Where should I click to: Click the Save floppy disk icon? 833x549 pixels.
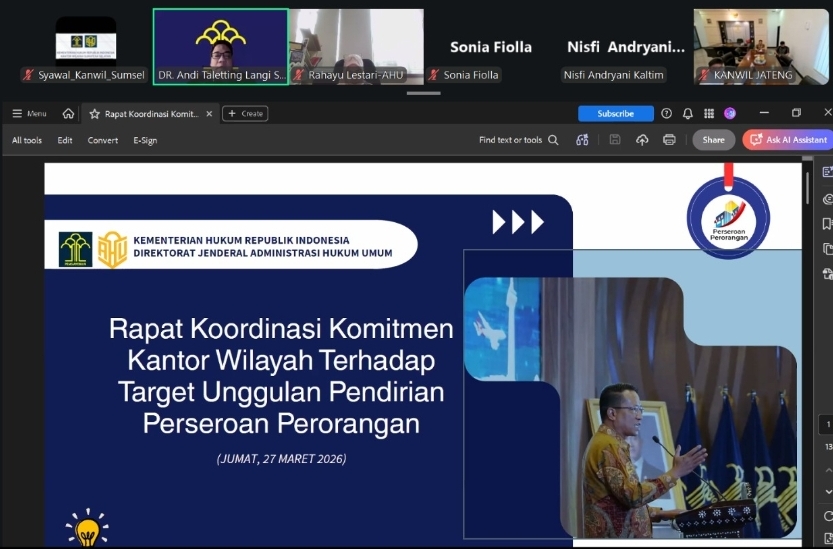(x=615, y=140)
